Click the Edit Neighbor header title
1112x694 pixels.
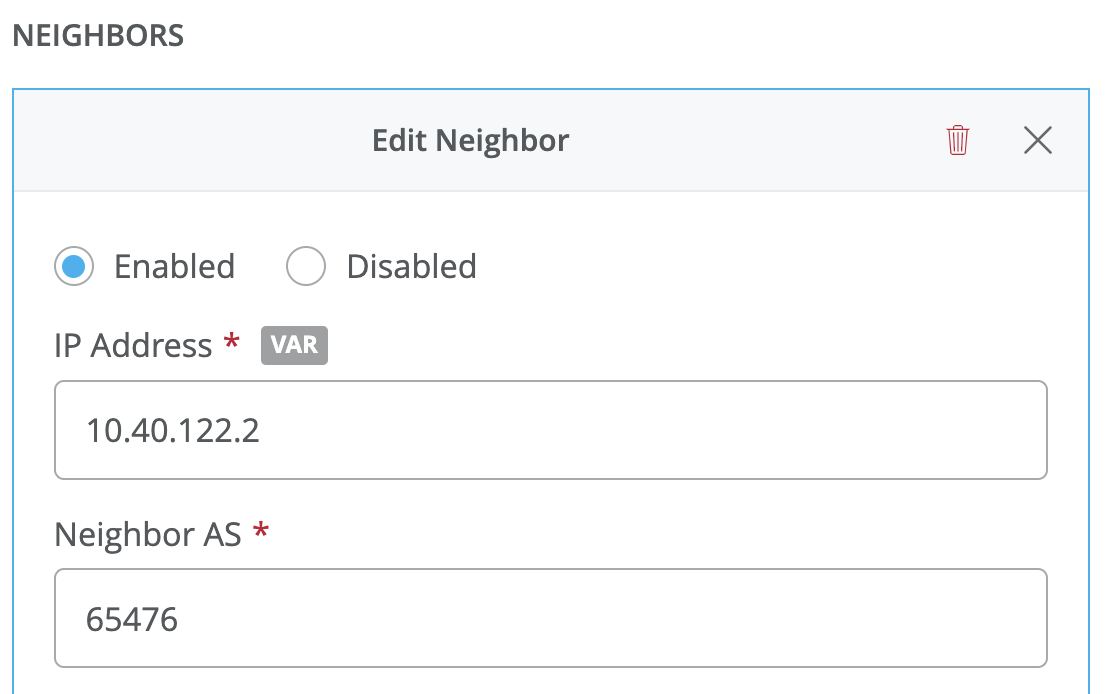(470, 141)
